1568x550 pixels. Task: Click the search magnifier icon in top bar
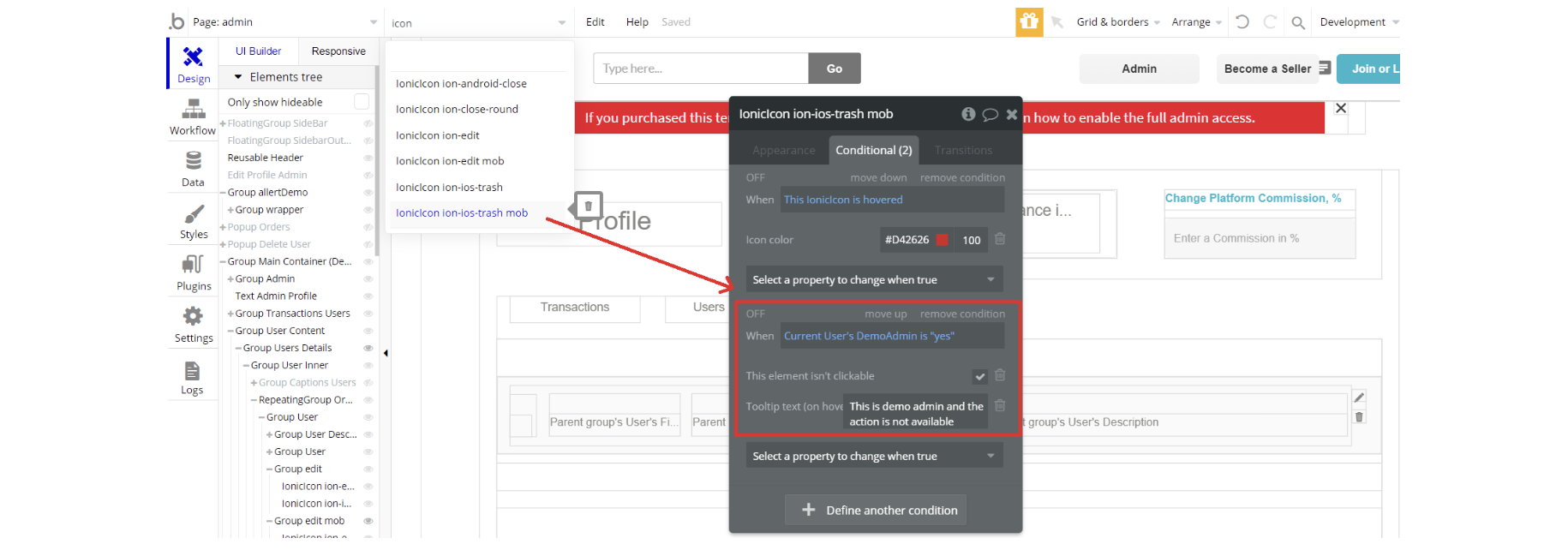click(1298, 23)
